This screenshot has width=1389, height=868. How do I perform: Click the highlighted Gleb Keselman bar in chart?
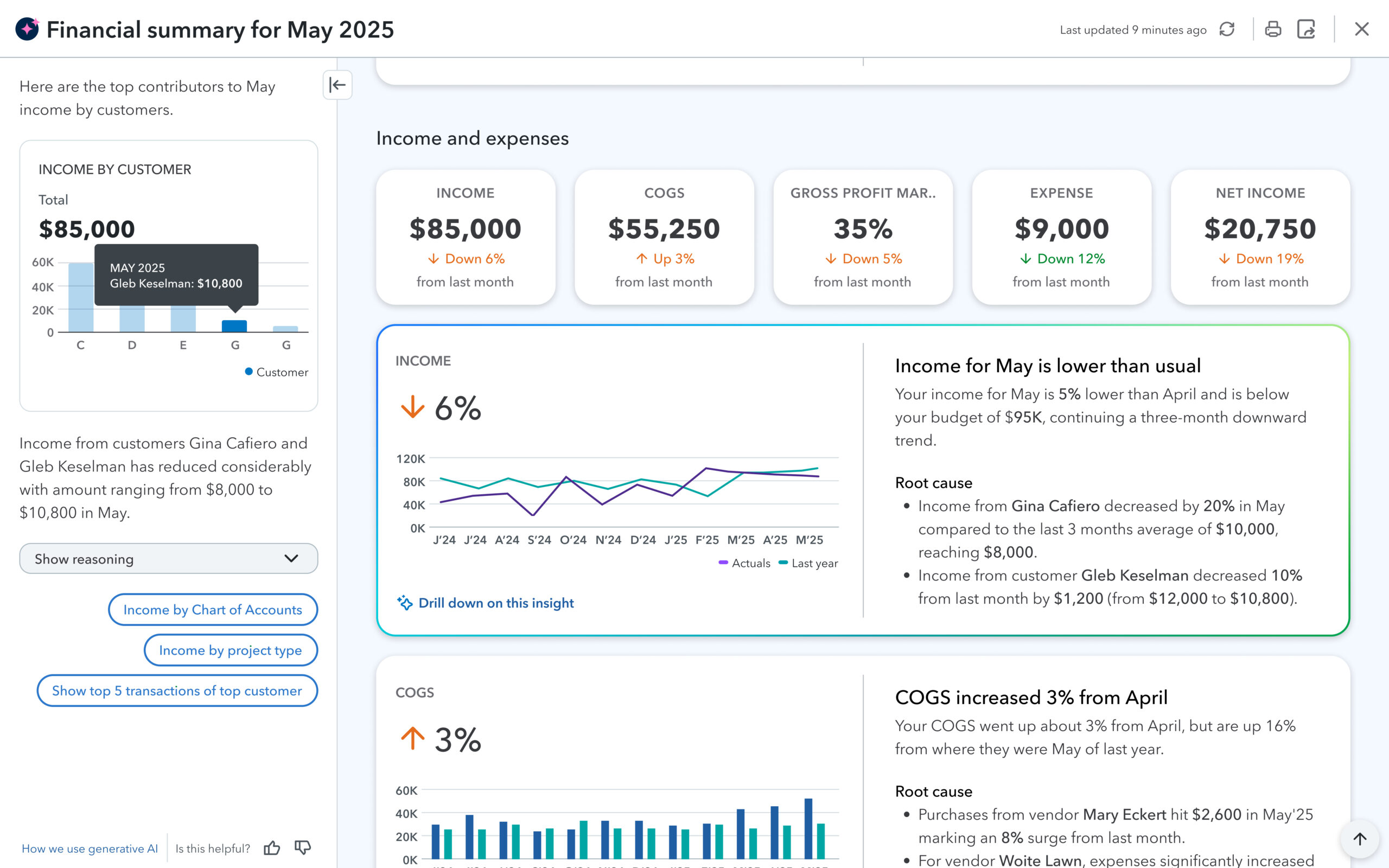coord(234,326)
